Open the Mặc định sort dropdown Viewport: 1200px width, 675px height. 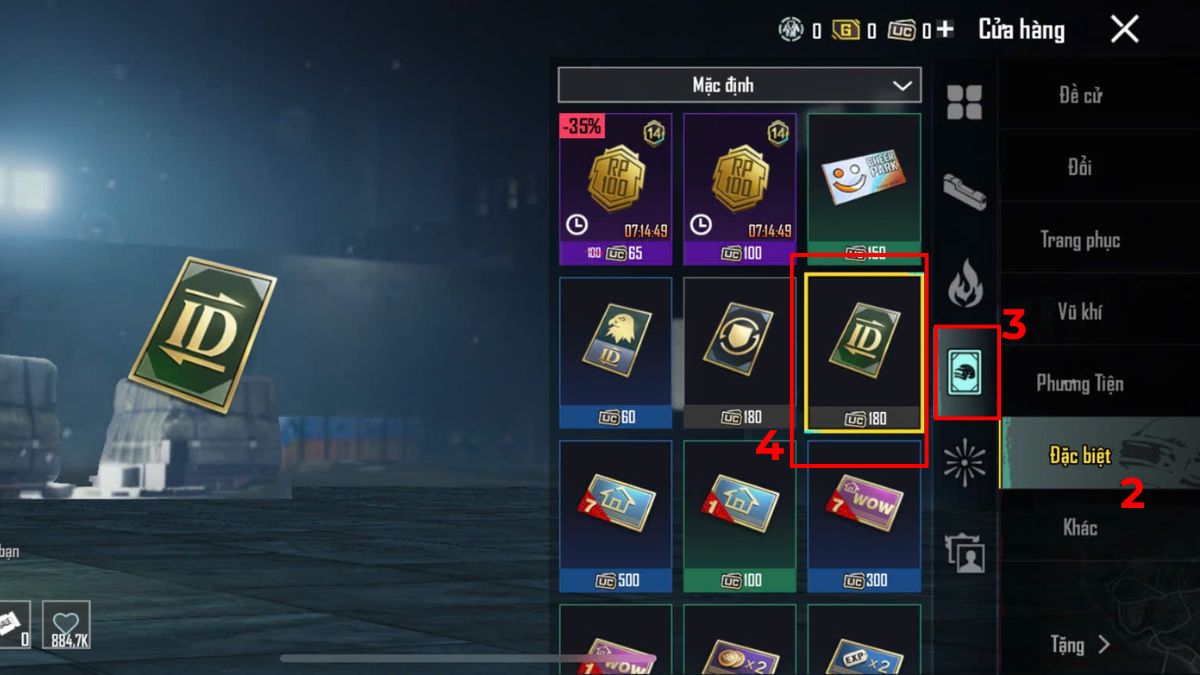tap(739, 85)
